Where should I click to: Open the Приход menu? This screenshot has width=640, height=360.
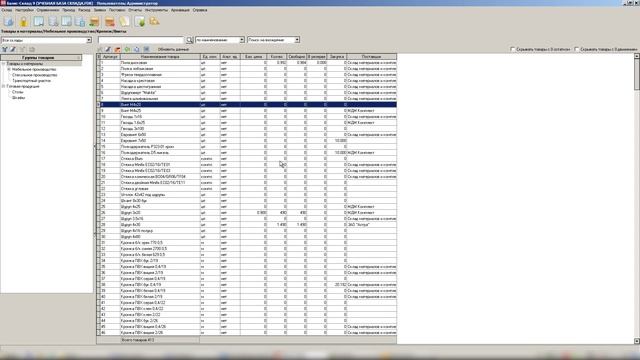point(69,10)
